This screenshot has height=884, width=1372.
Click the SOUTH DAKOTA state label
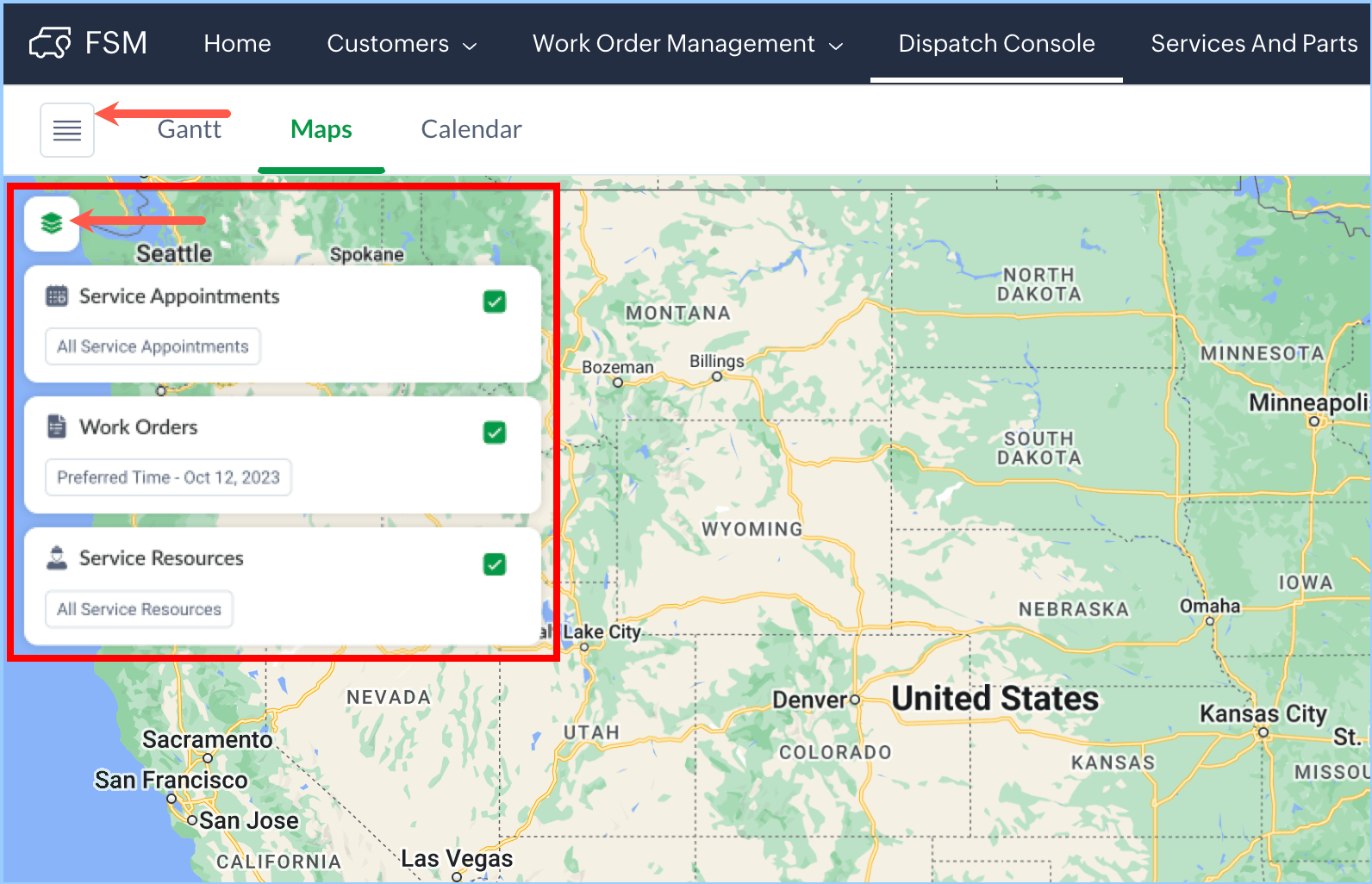[1039, 448]
